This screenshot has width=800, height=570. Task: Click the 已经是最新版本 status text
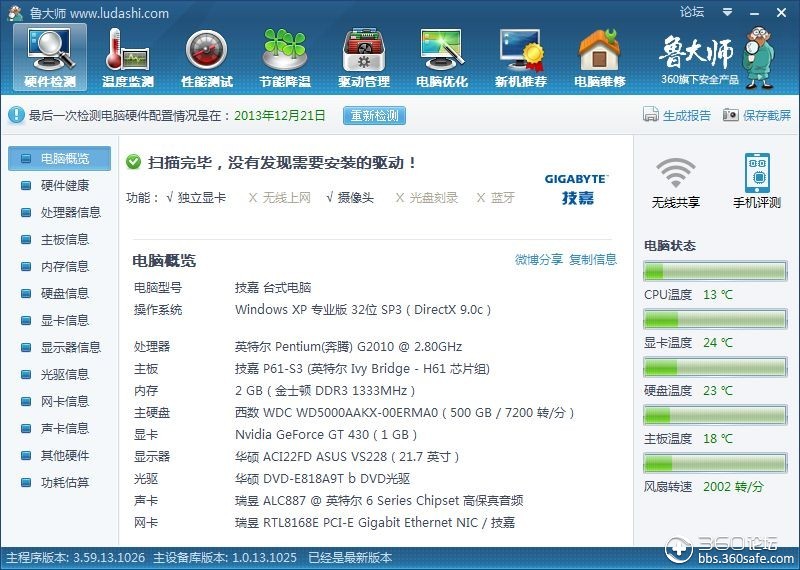pyautogui.click(x=350, y=557)
